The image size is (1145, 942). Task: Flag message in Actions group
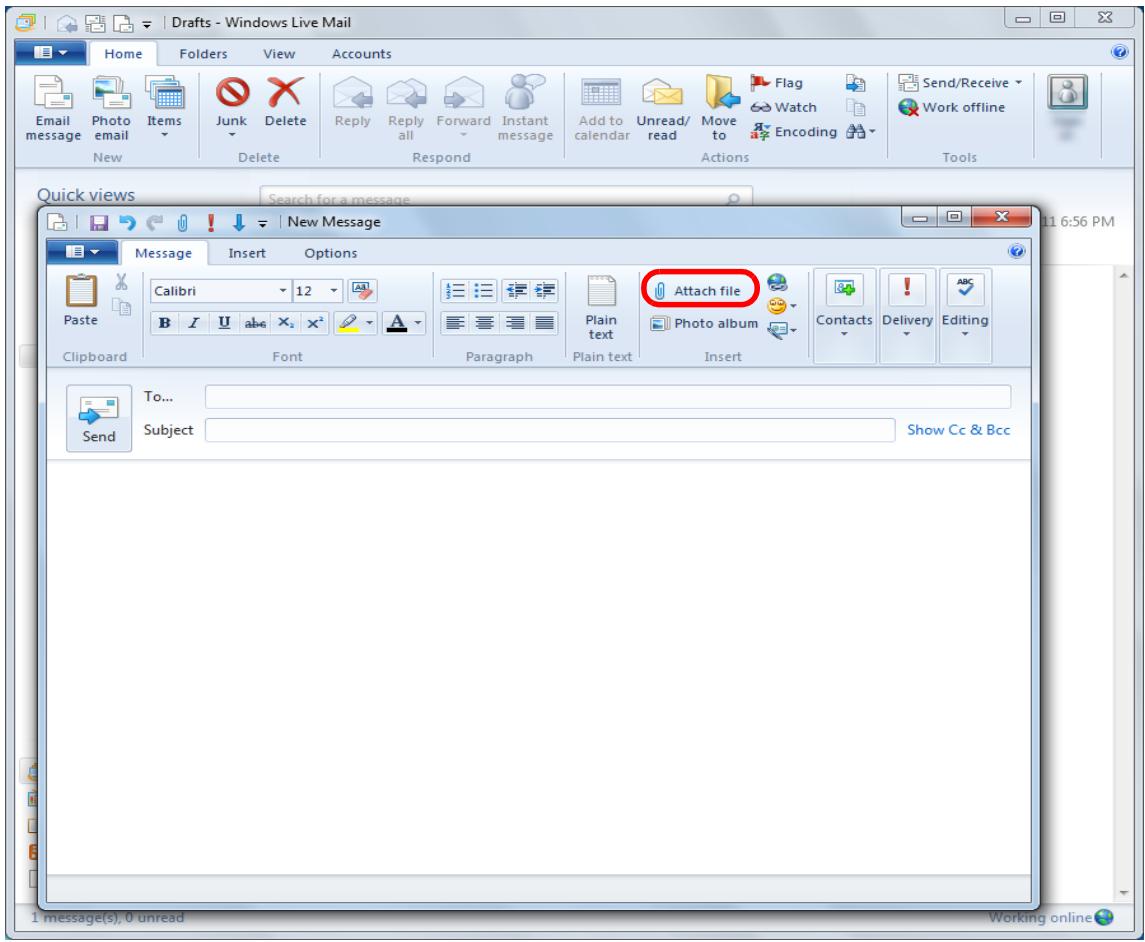point(777,83)
